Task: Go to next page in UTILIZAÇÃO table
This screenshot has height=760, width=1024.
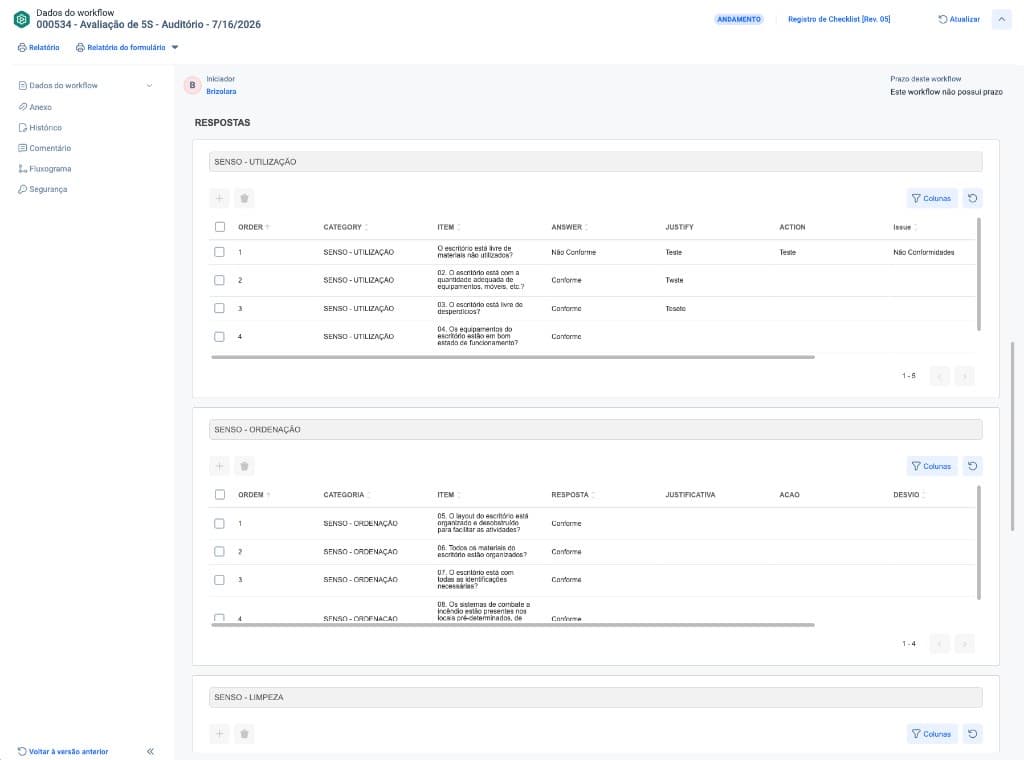Action: tap(965, 376)
